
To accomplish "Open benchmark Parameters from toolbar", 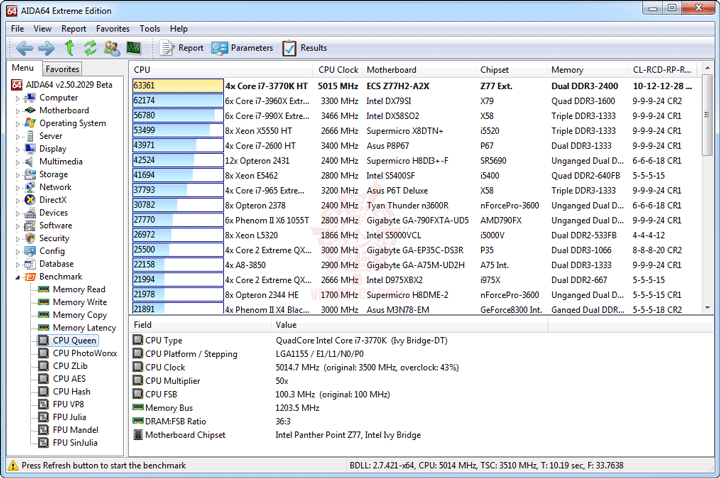I will pyautogui.click(x=242, y=48).
